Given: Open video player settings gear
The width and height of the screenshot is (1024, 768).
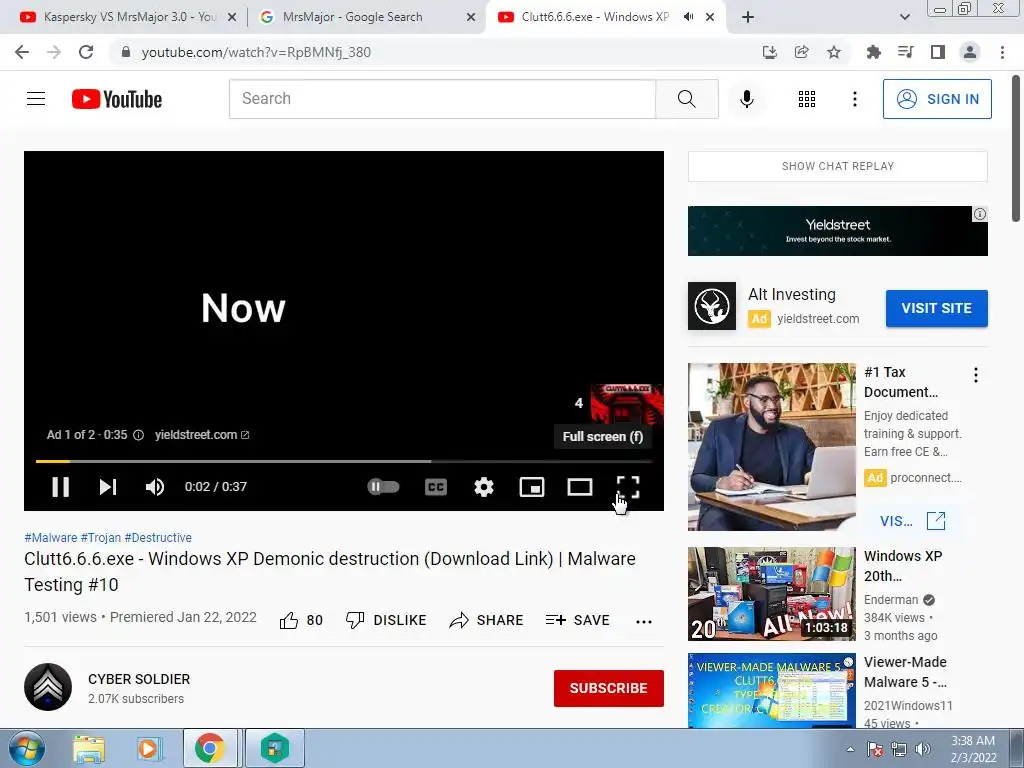Looking at the screenshot, I should tap(484, 487).
